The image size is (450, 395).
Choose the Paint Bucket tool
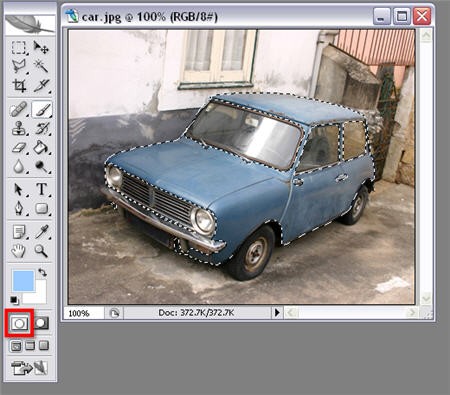(x=41, y=147)
